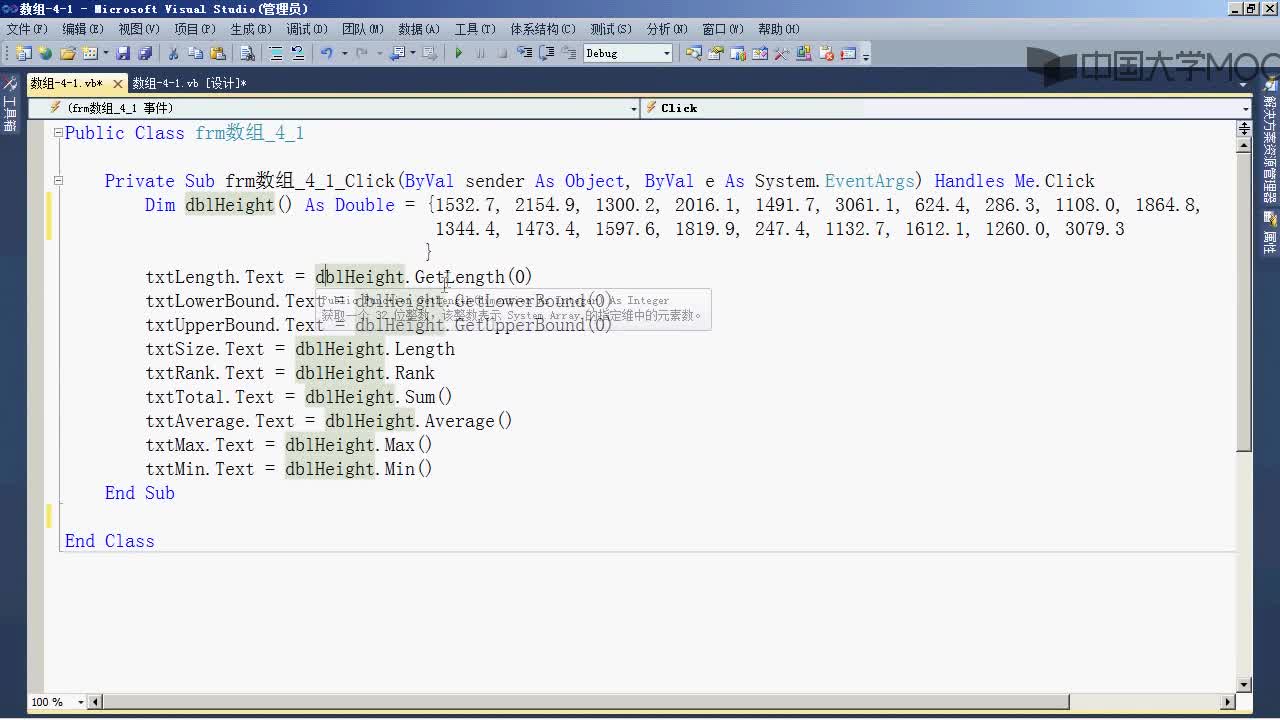The height and width of the screenshot is (720, 1280).
Task: Click on txtLength.Text in the code
Action: pos(215,277)
